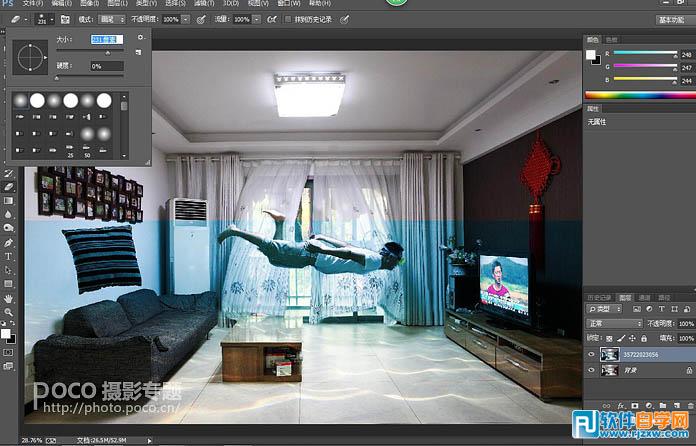Open status bar info arrow

(x=150, y=441)
